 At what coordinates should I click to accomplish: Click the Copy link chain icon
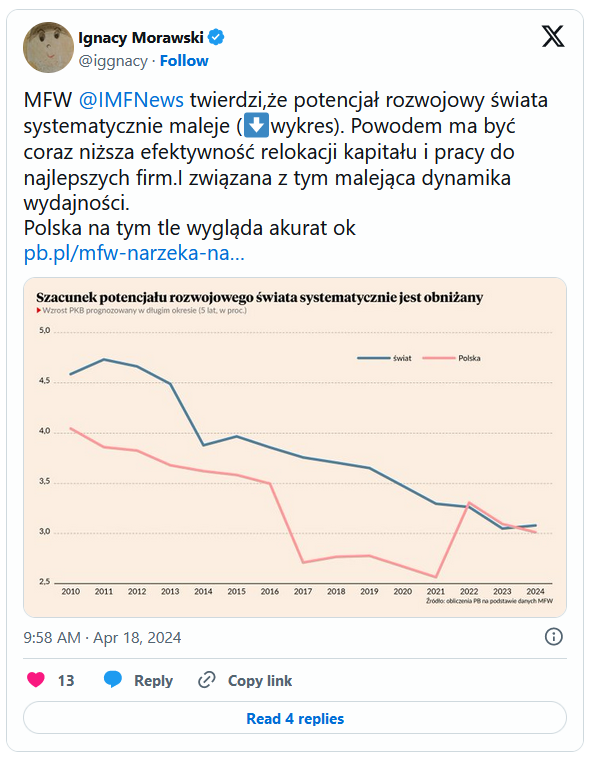pos(207,680)
